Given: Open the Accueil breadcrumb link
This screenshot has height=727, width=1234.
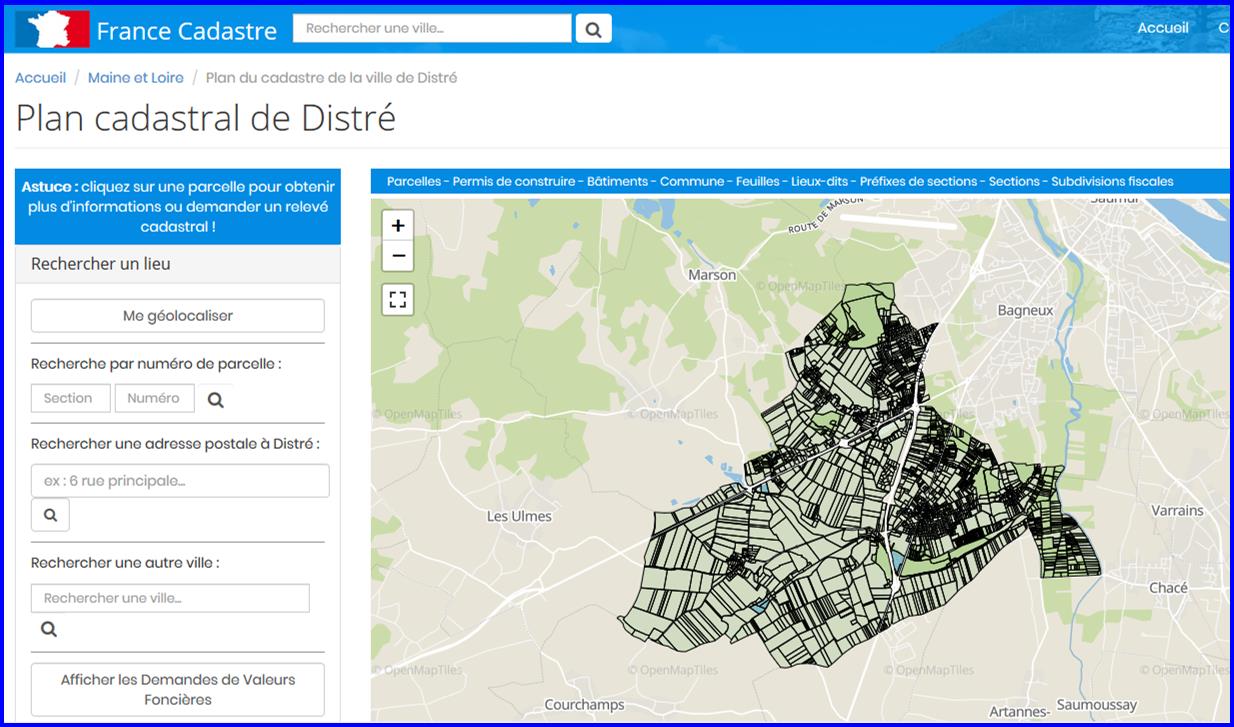Looking at the screenshot, I should [x=41, y=78].
